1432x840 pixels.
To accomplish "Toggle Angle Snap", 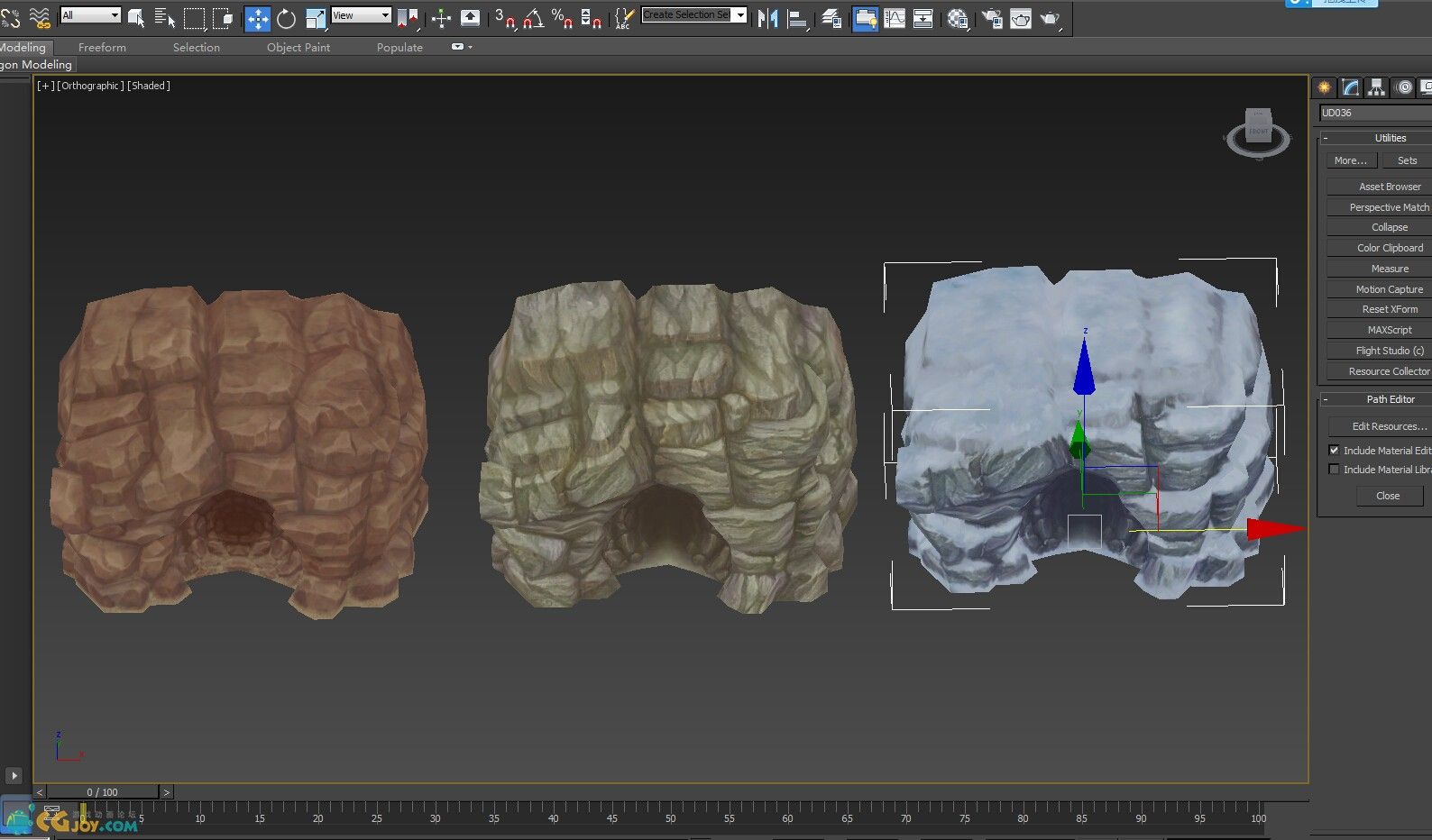I will point(534,18).
